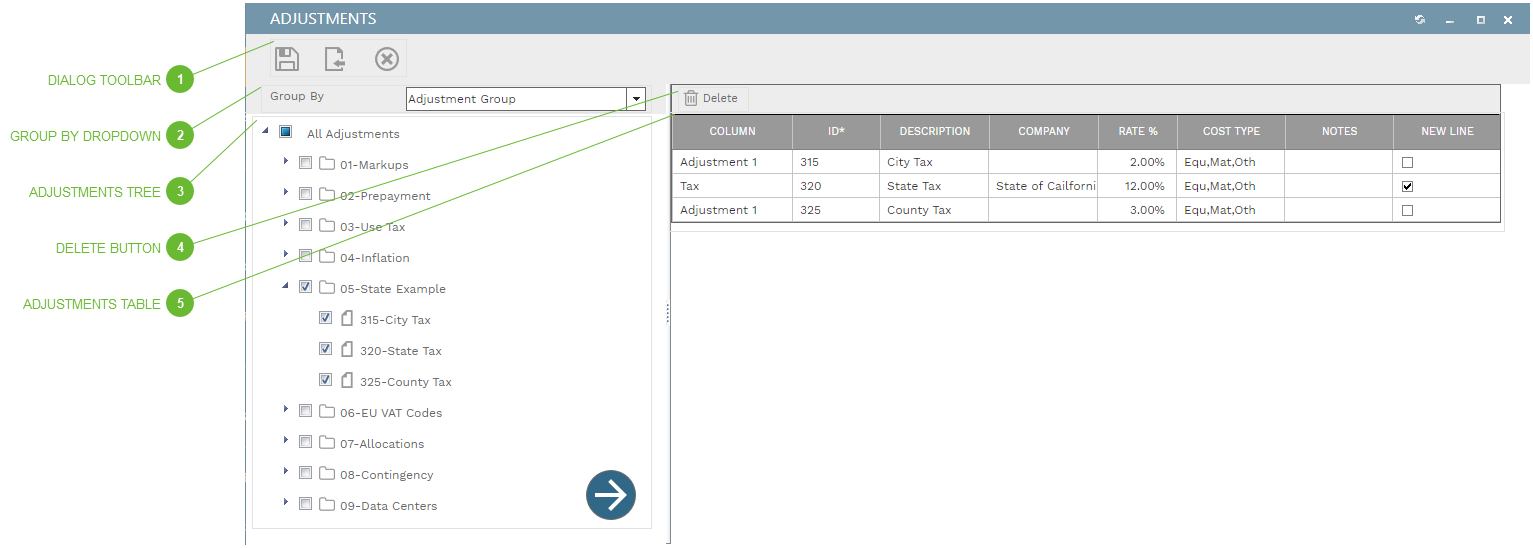Uncheck the 315-City Tax checkbox
Screen dimensions: 1533x548
point(325,318)
